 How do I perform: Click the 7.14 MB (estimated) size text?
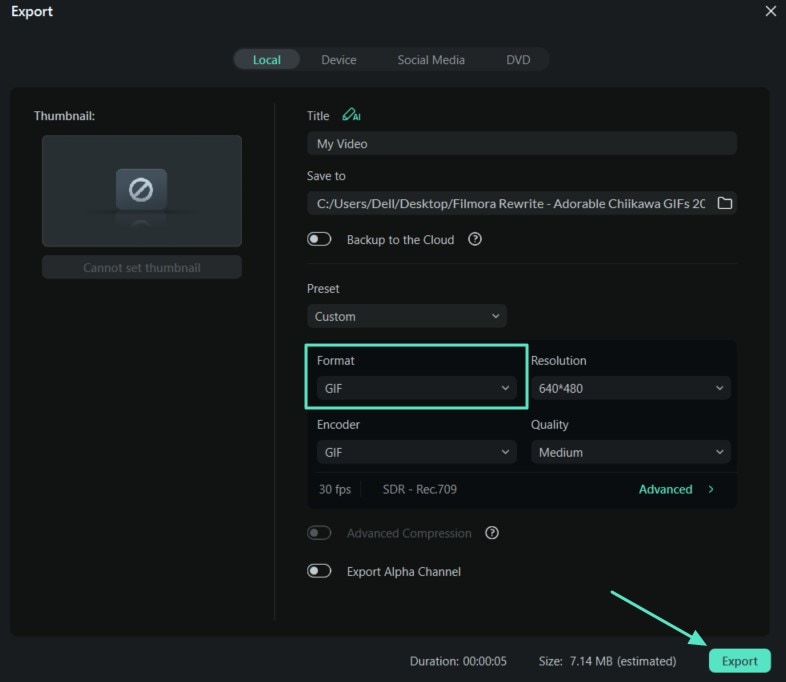(x=623, y=661)
